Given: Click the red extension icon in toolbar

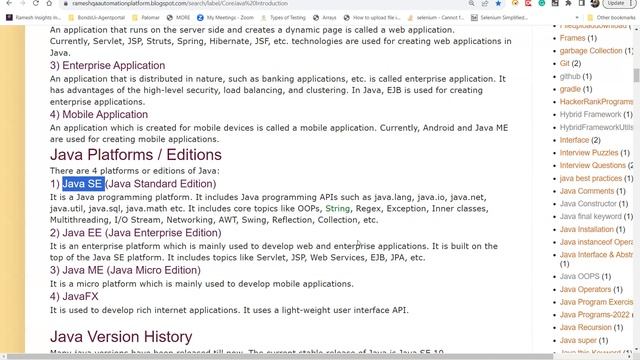Looking at the screenshot, I should click(x=528, y=3).
